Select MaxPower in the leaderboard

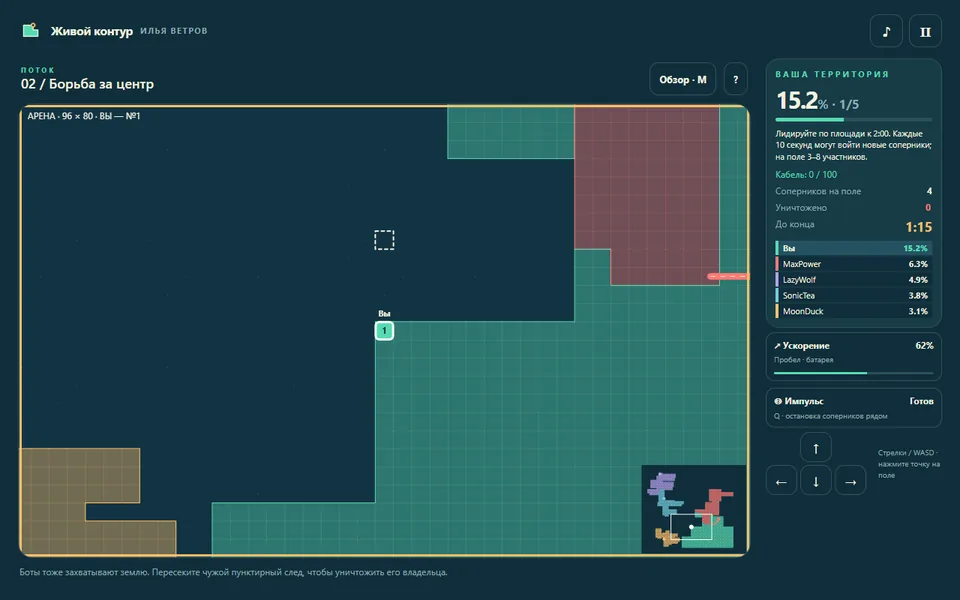point(853,264)
